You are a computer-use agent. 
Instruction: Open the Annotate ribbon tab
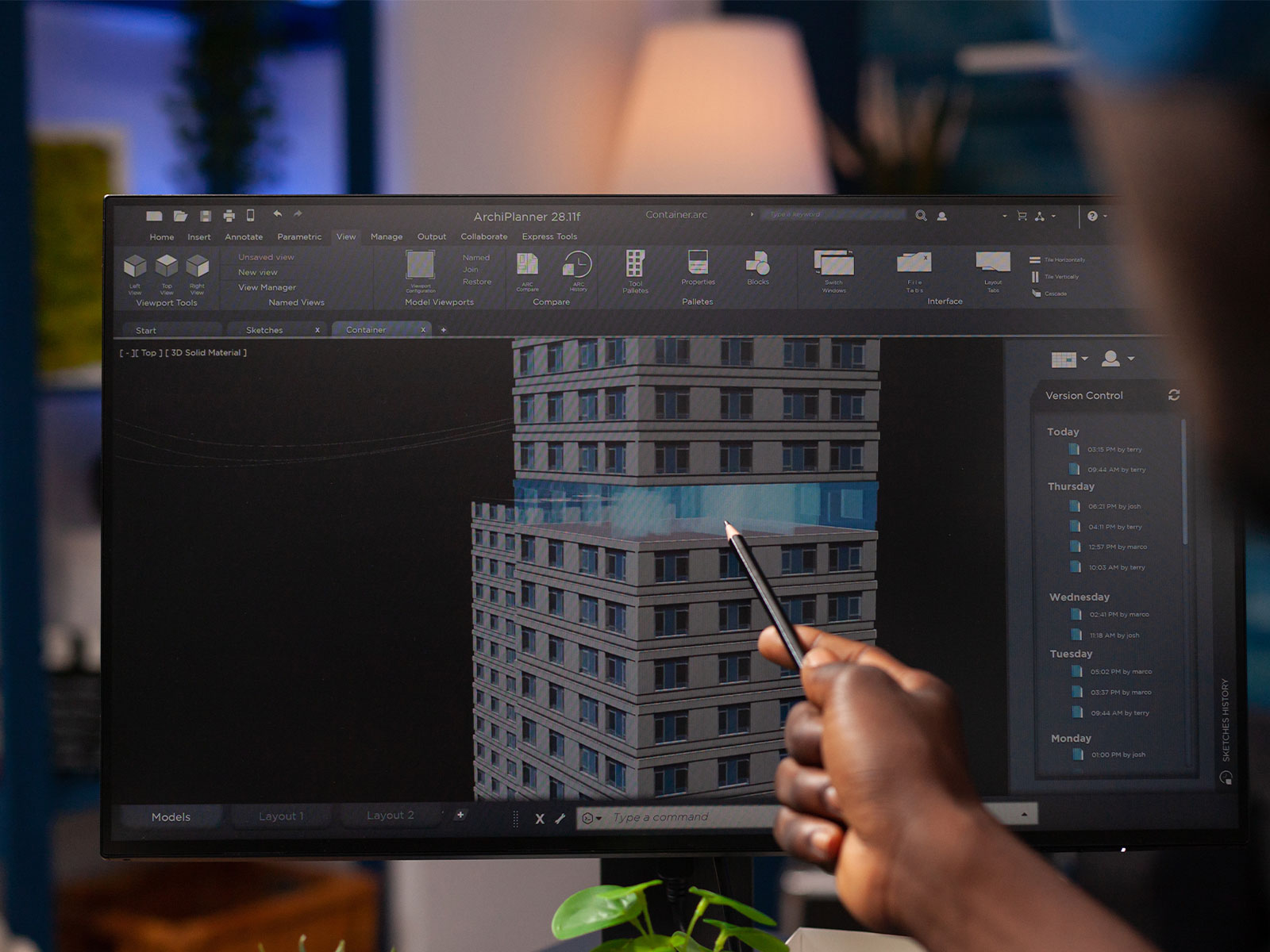pos(244,237)
